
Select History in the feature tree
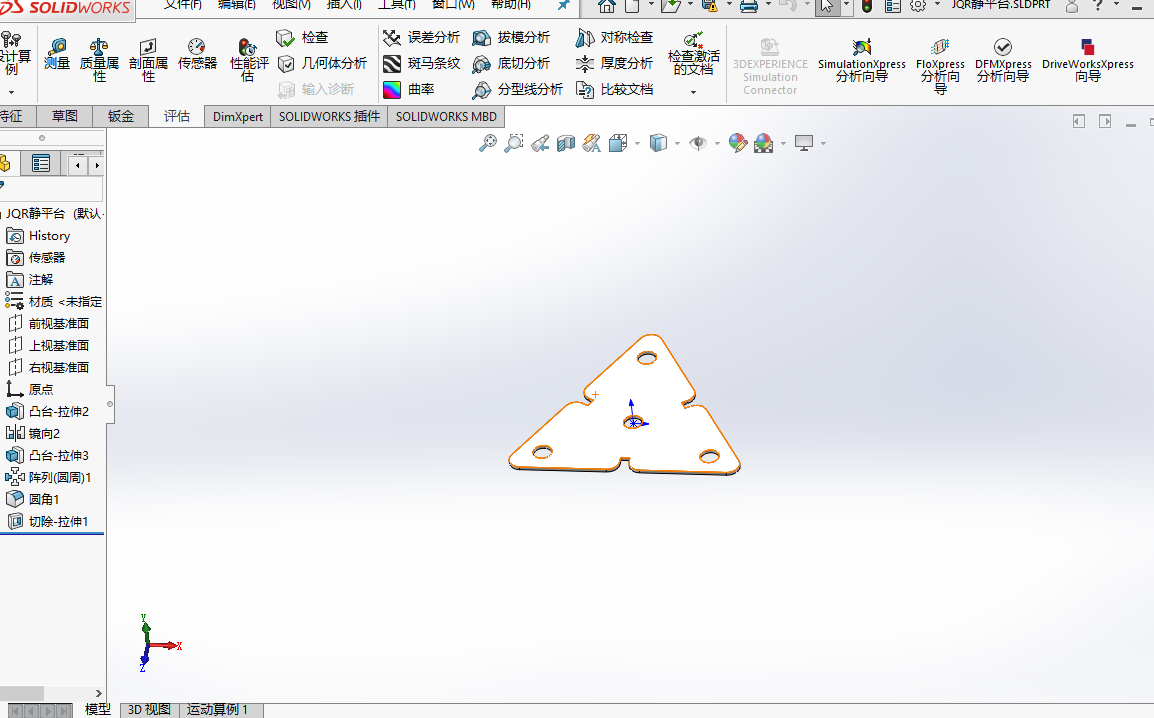pos(49,236)
